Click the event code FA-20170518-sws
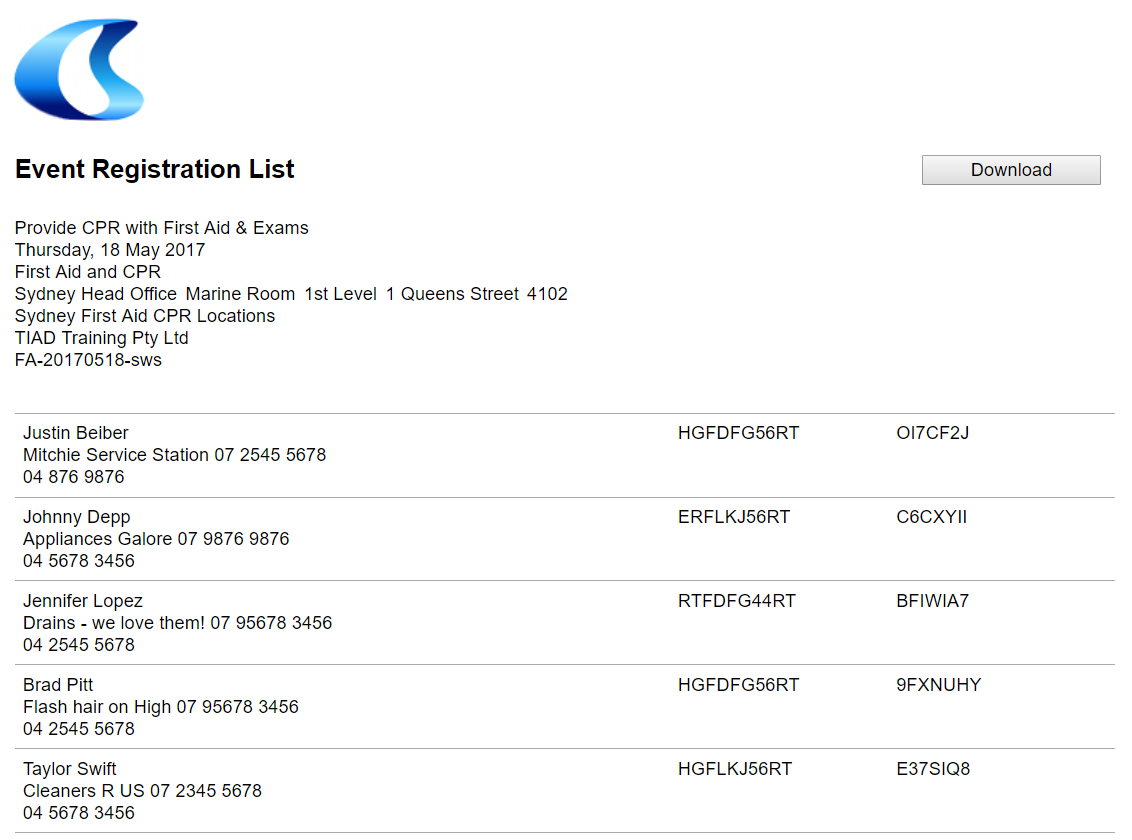Viewport: 1132px width, 840px height. click(88, 360)
